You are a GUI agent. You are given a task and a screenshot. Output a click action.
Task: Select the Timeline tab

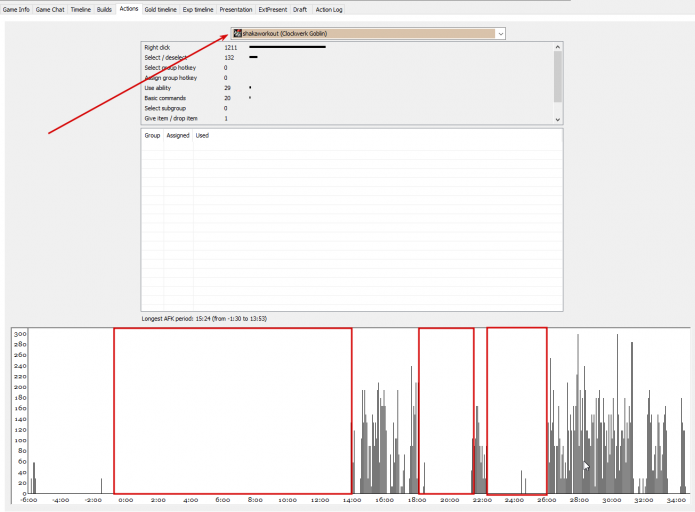(x=81, y=9)
